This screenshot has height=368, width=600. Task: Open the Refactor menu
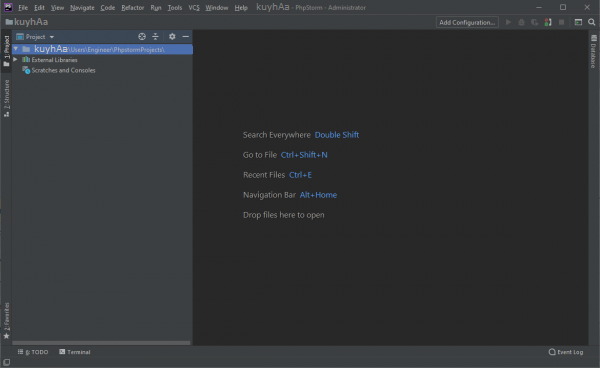[x=132, y=8]
